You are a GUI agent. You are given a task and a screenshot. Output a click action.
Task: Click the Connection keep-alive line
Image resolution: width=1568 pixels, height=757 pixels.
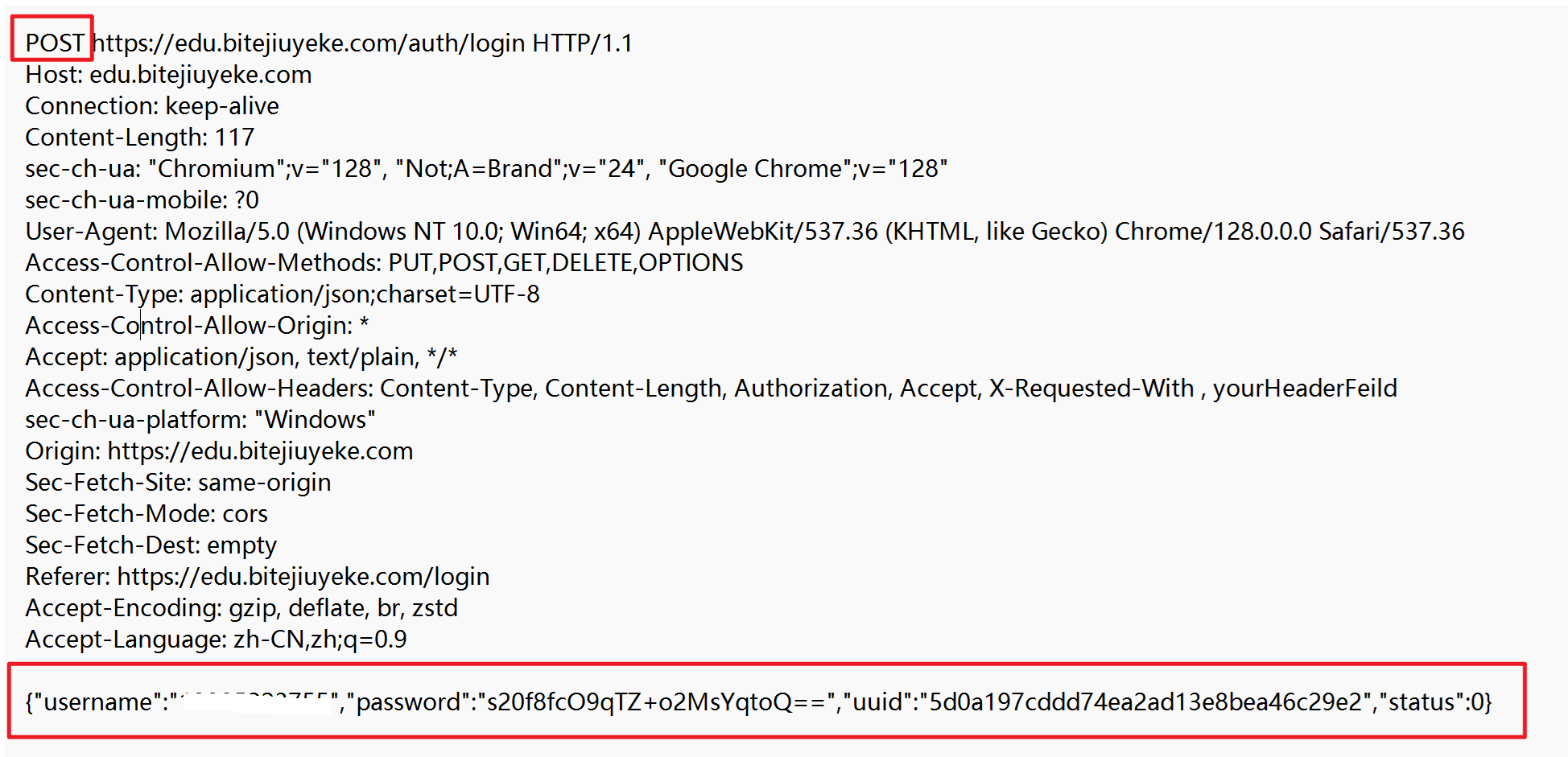click(x=152, y=105)
